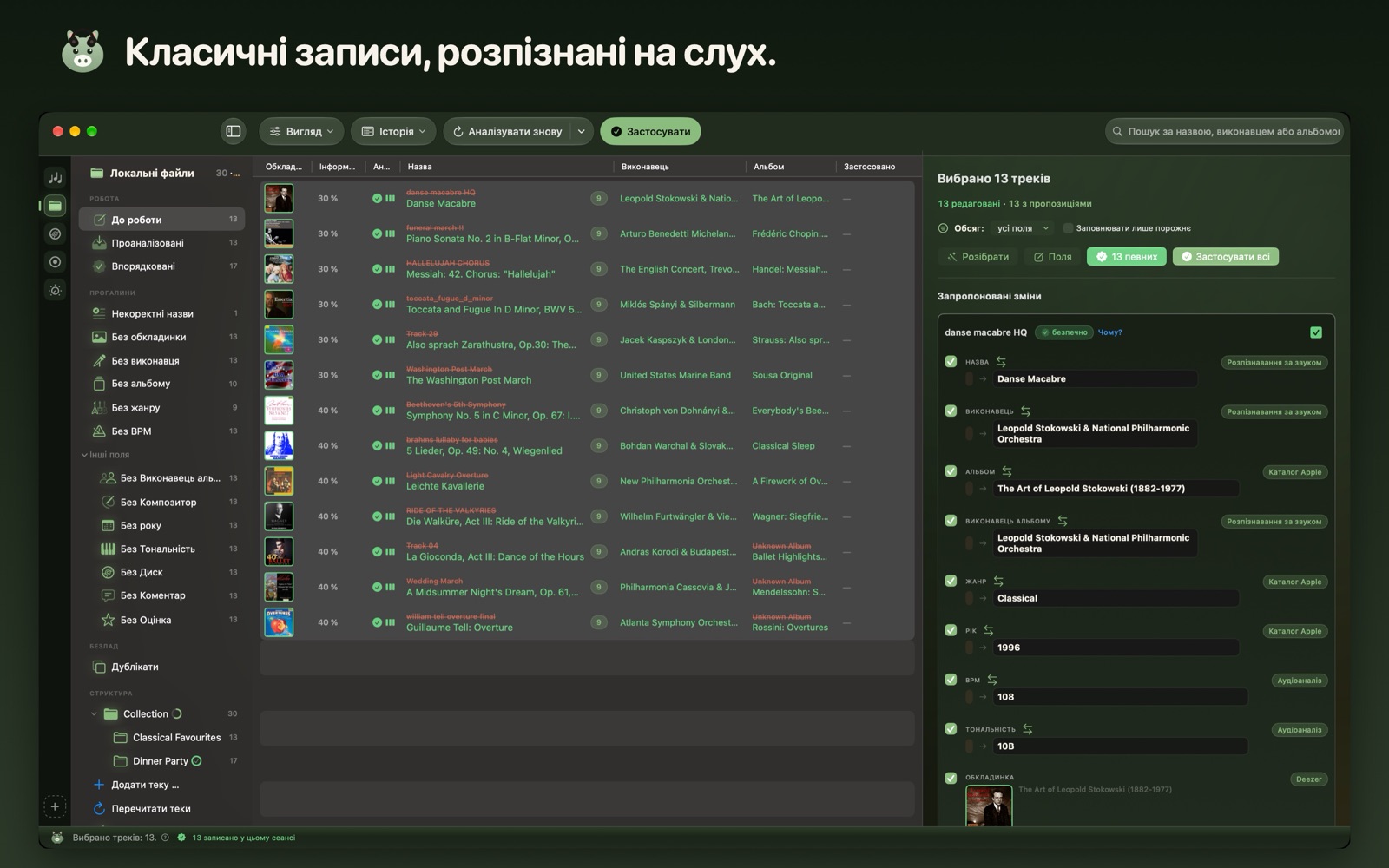Click the plus button at bottom of left rail
1389x868 pixels.
pyautogui.click(x=55, y=807)
